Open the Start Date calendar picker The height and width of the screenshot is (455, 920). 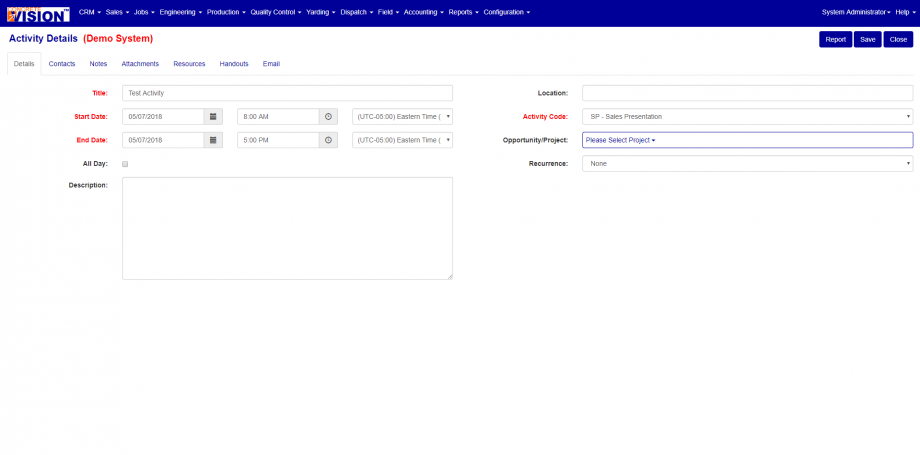pyautogui.click(x=213, y=116)
